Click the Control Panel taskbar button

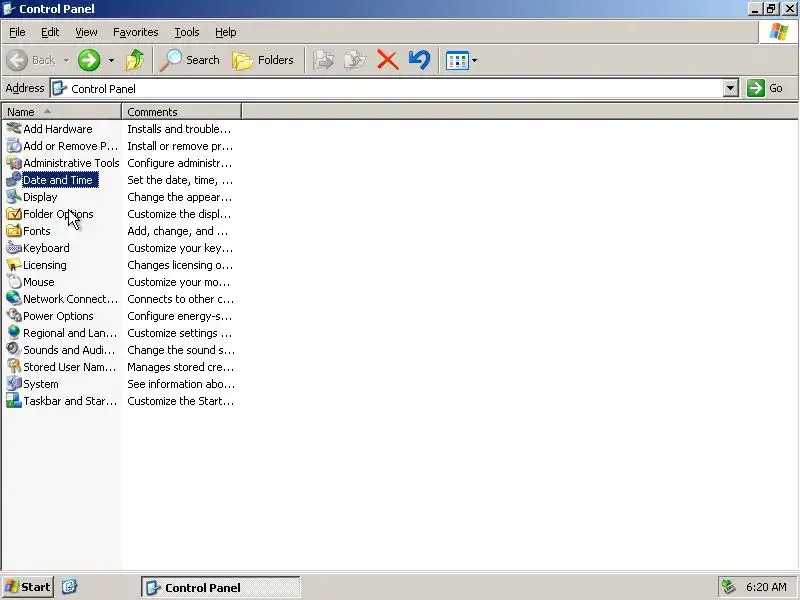pyautogui.click(x=220, y=587)
